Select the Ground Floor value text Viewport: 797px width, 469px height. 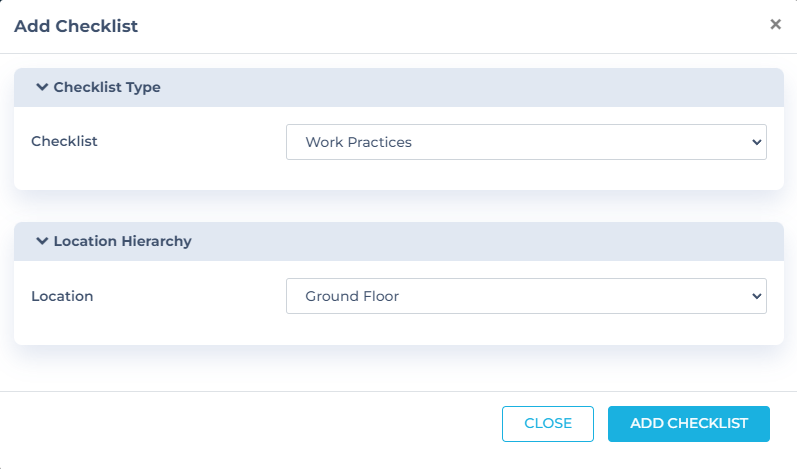point(352,296)
